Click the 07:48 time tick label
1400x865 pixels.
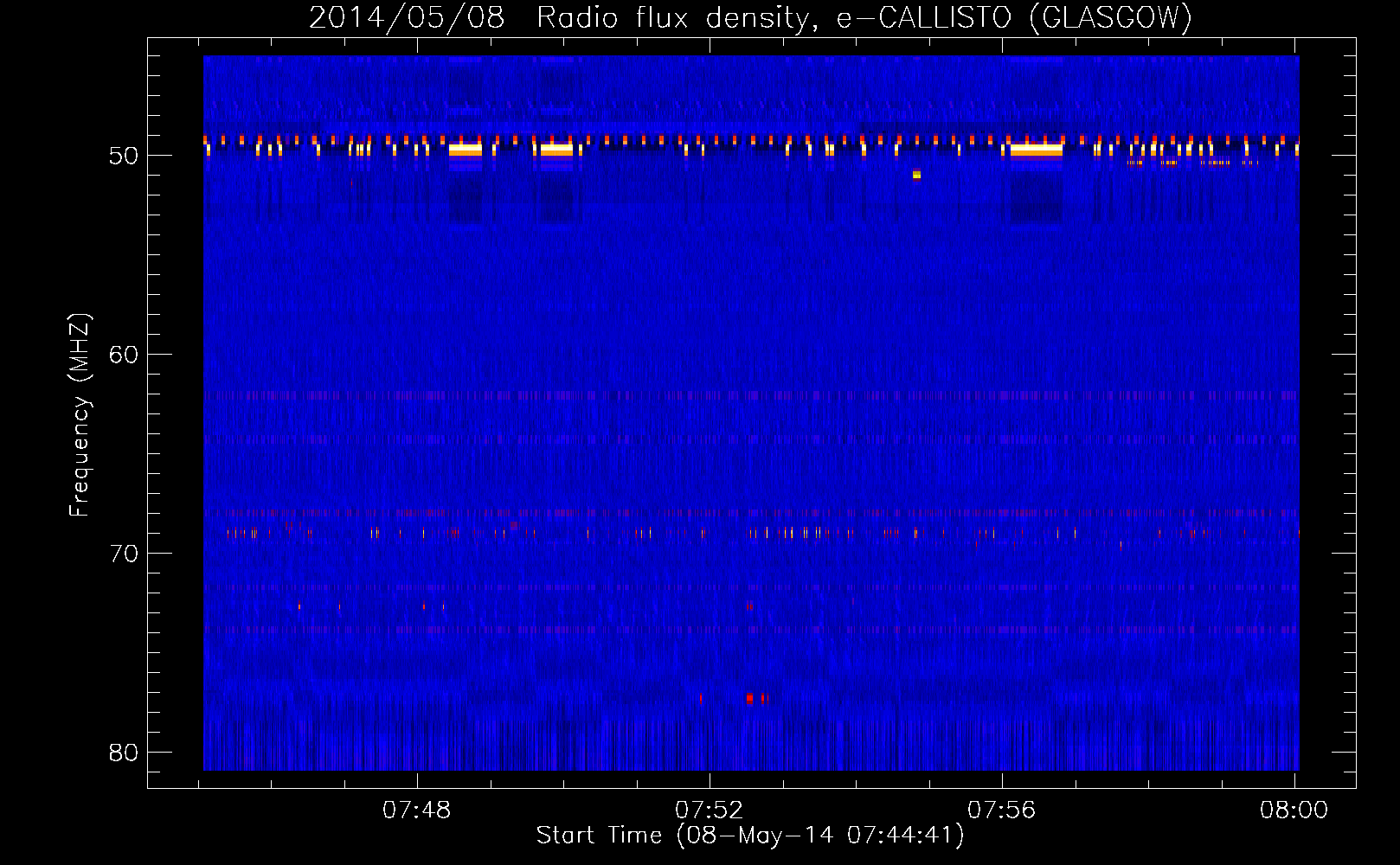point(417,811)
